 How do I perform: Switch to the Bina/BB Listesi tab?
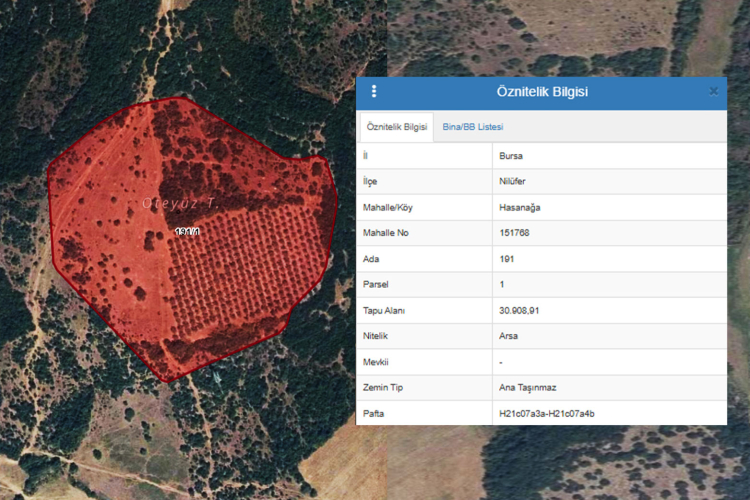point(473,127)
